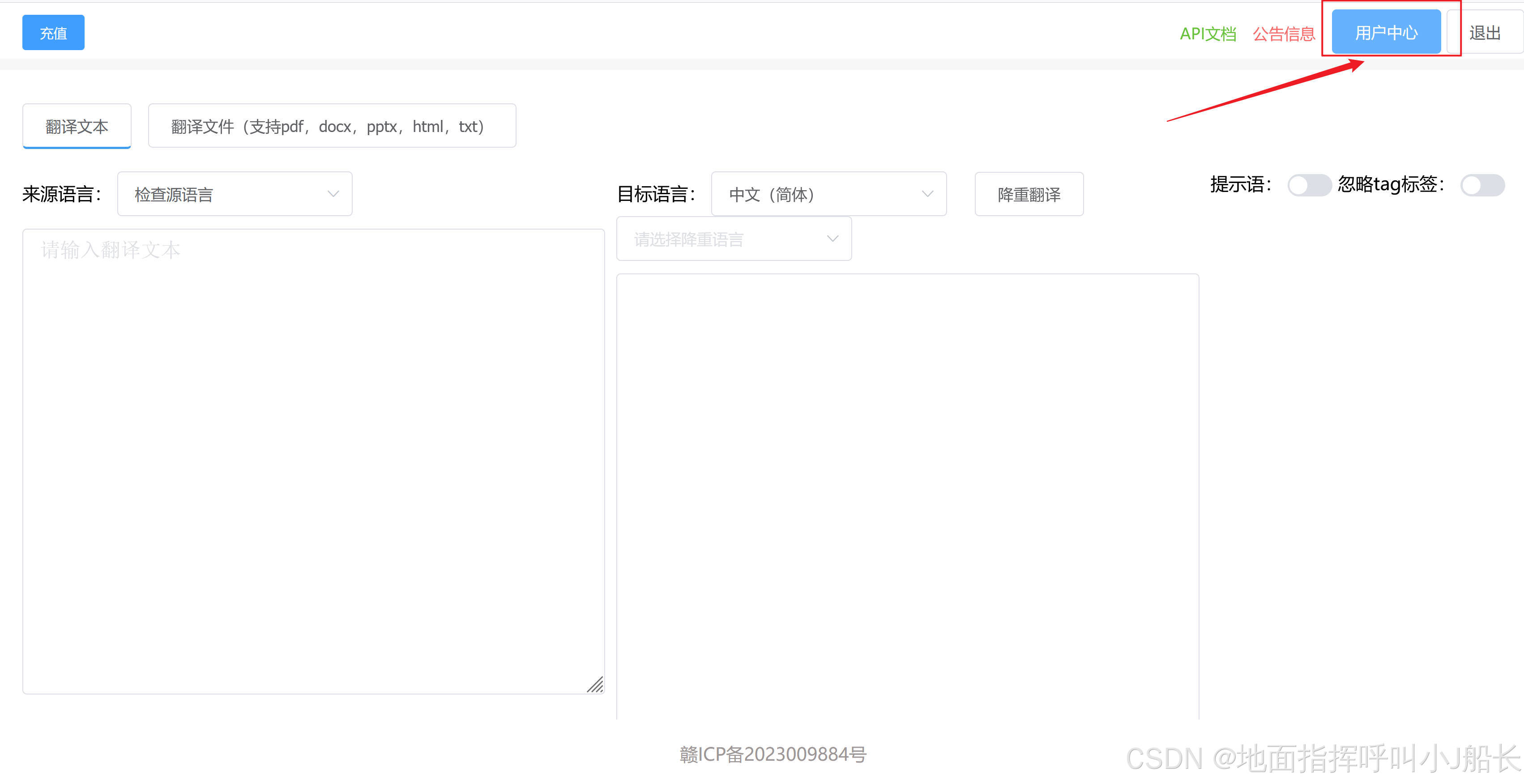The height and width of the screenshot is (784, 1524).
Task: Click the textarea resize handle icon
Action: click(595, 685)
